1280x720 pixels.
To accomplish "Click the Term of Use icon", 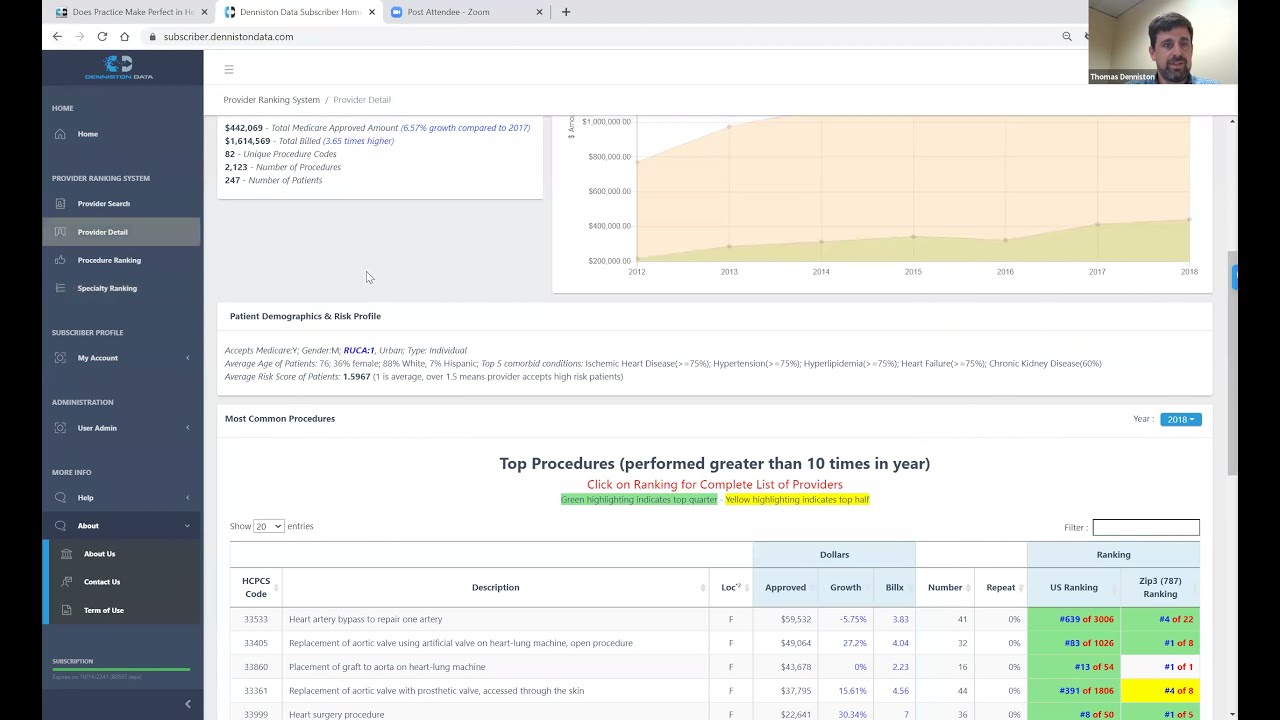I will point(66,610).
